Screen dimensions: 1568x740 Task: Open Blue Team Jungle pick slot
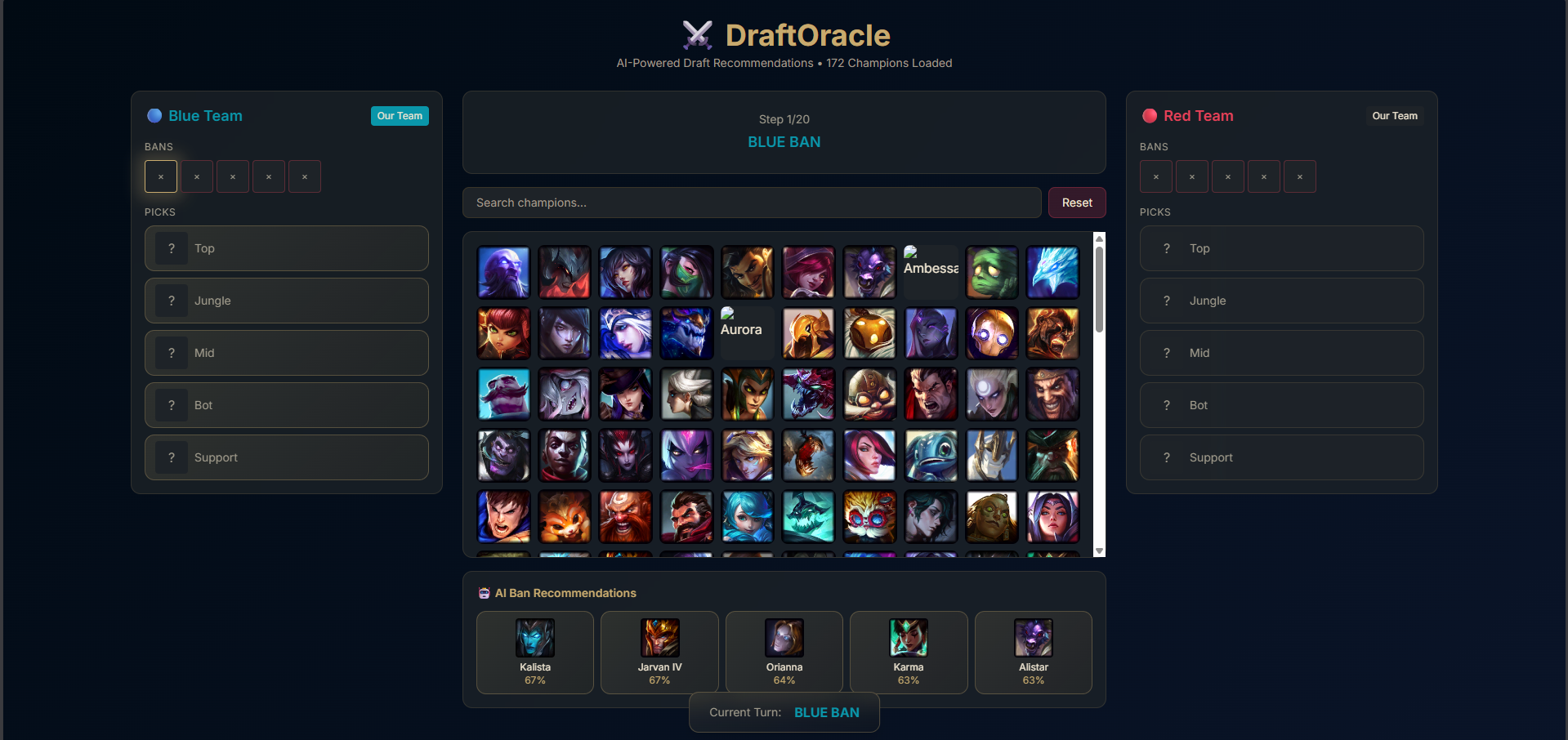(x=287, y=301)
